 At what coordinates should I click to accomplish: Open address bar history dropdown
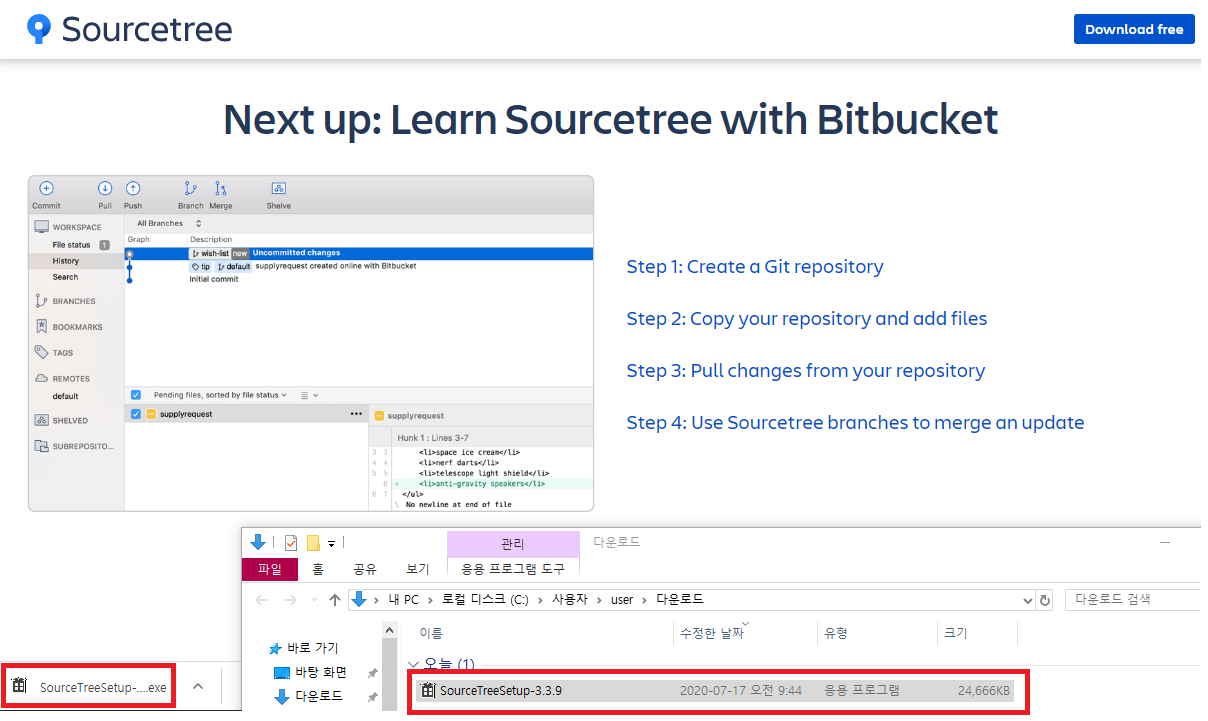[x=1028, y=600]
